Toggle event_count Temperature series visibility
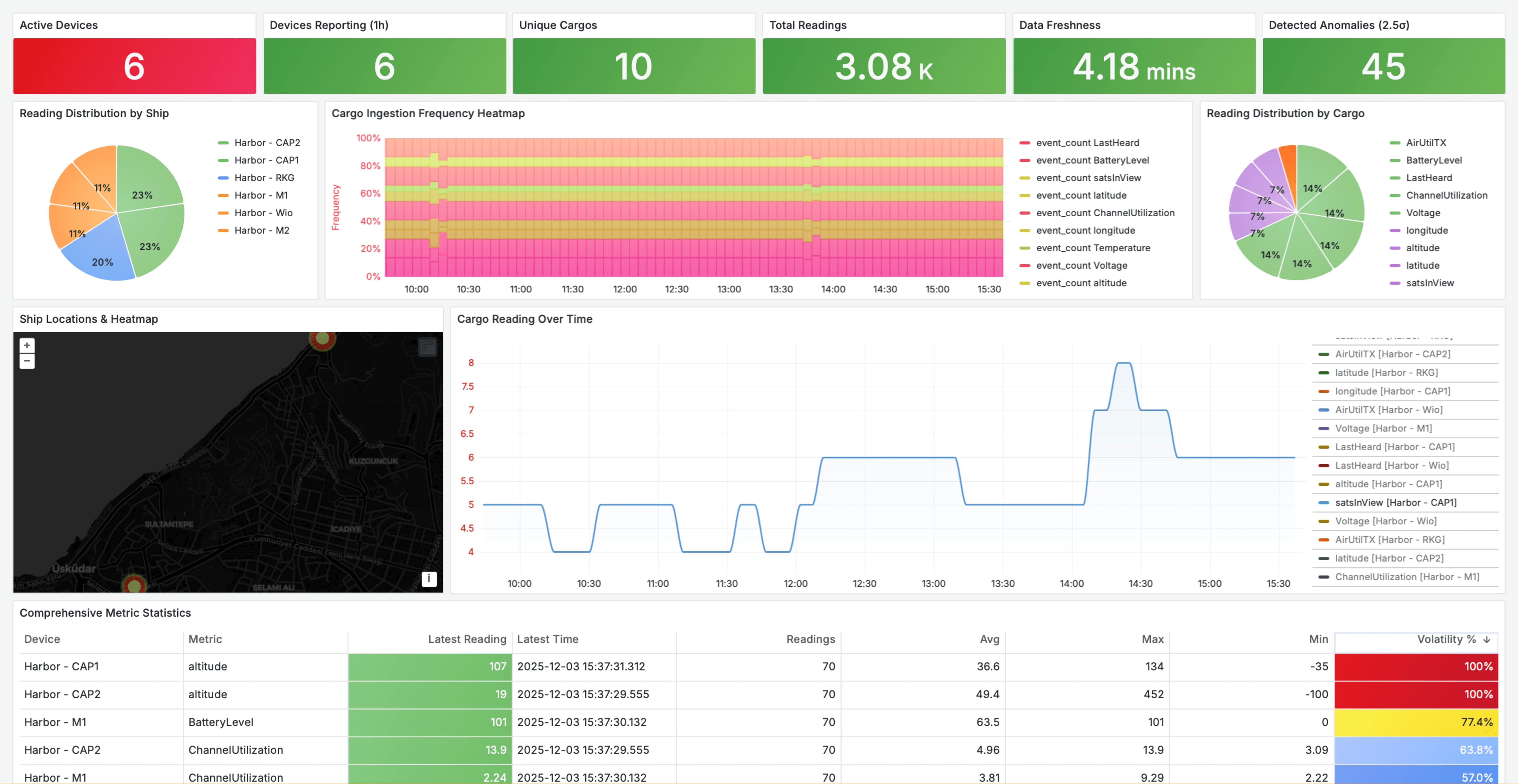The image size is (1518, 784). pyautogui.click(x=1093, y=248)
